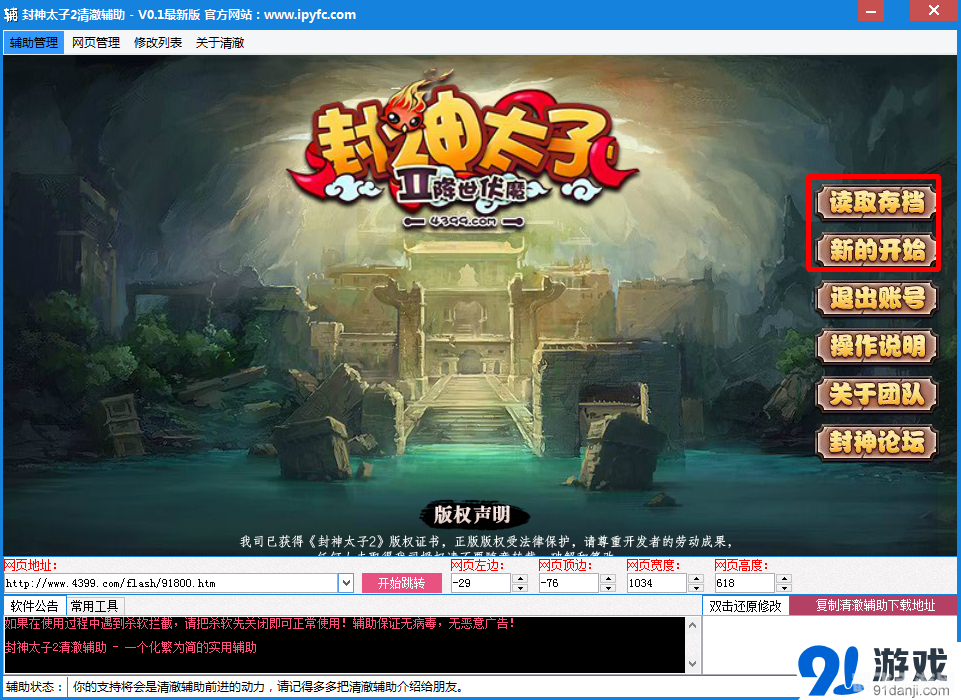Open the 封神论坛 forum from the game menu

tap(875, 443)
